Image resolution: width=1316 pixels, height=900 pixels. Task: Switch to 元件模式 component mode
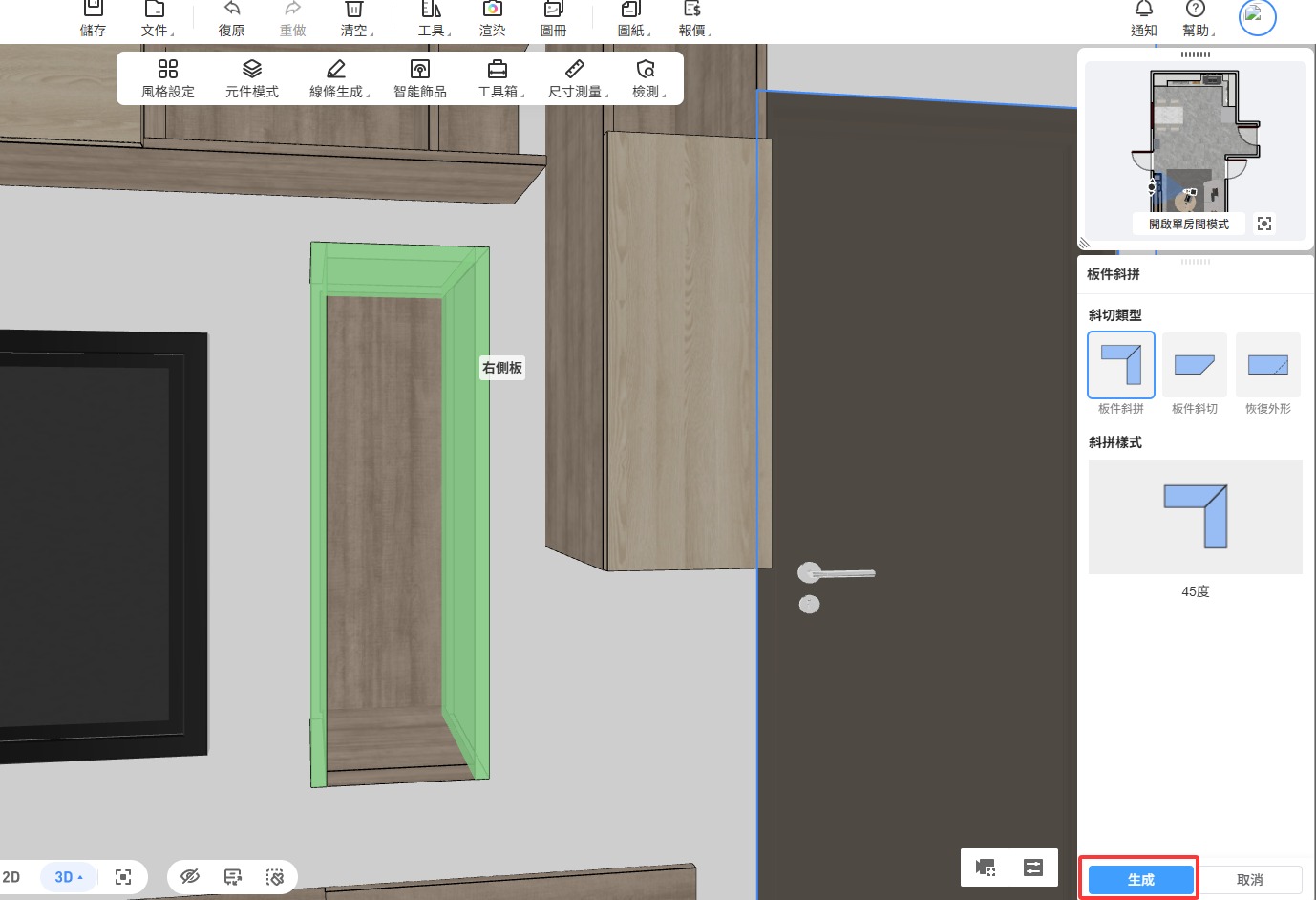pos(252,78)
